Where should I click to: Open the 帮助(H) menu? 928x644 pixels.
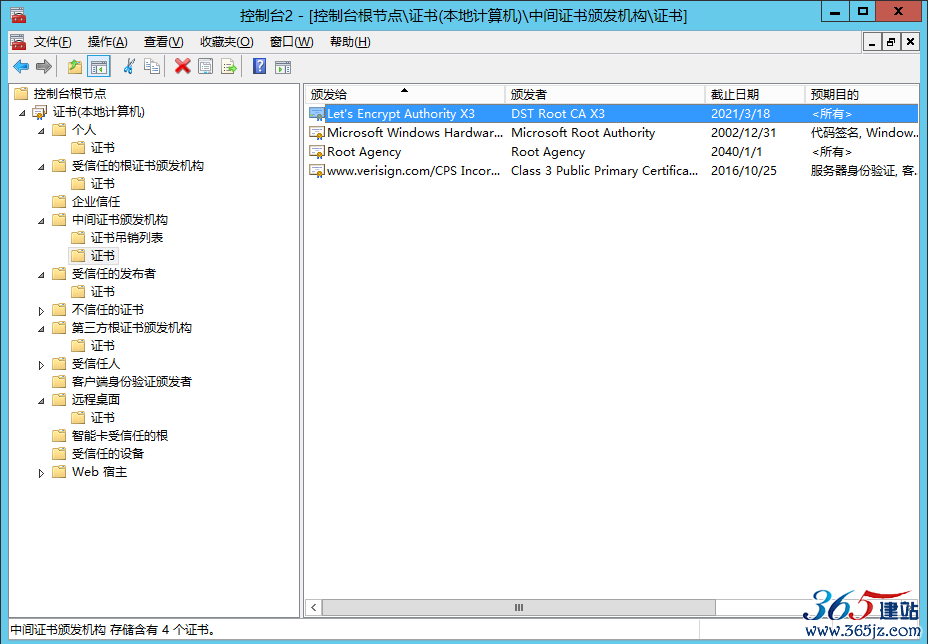350,42
